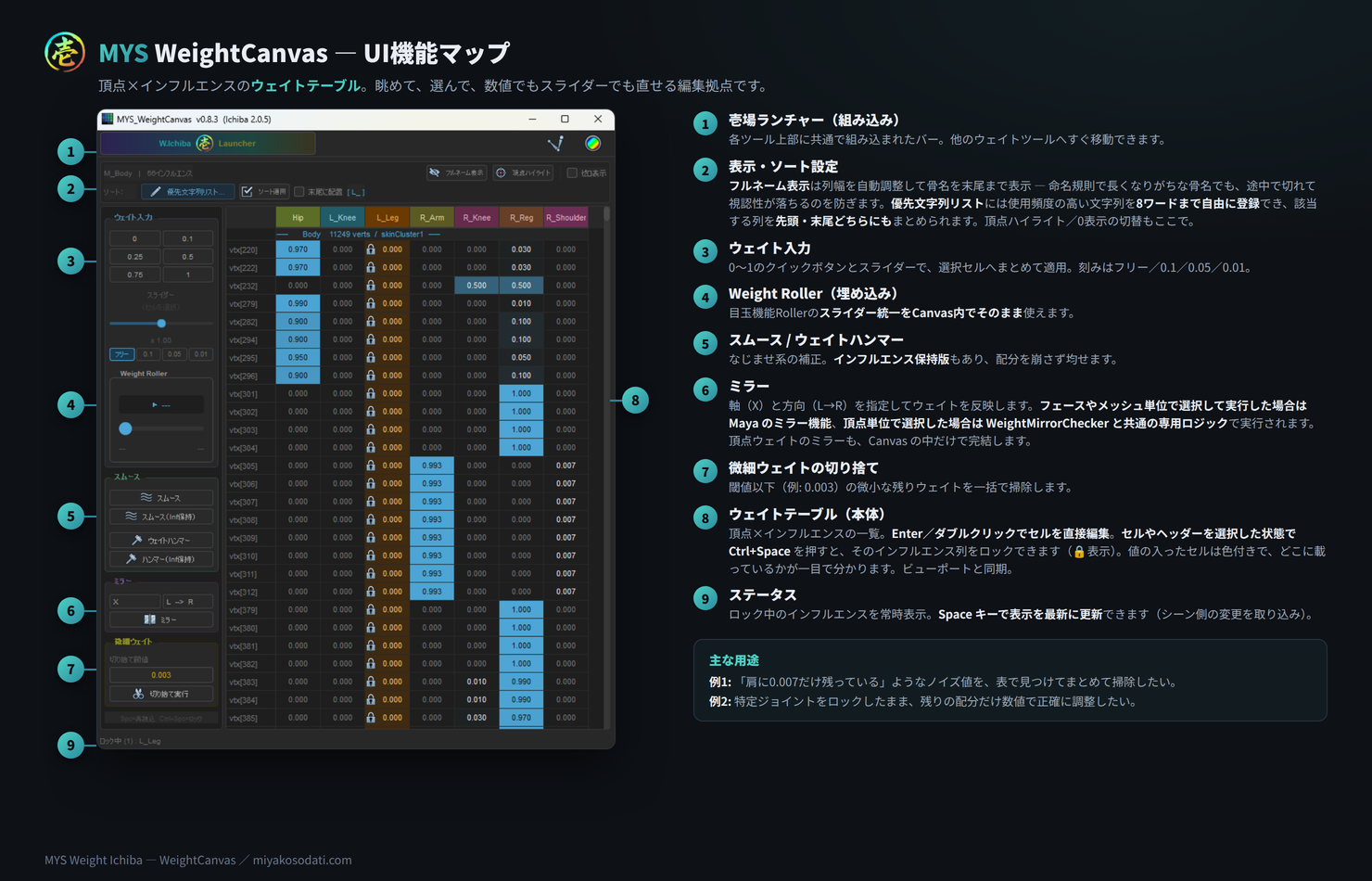Toggle full name display (eye-slash button)
The image size is (1372, 881).
[456, 172]
